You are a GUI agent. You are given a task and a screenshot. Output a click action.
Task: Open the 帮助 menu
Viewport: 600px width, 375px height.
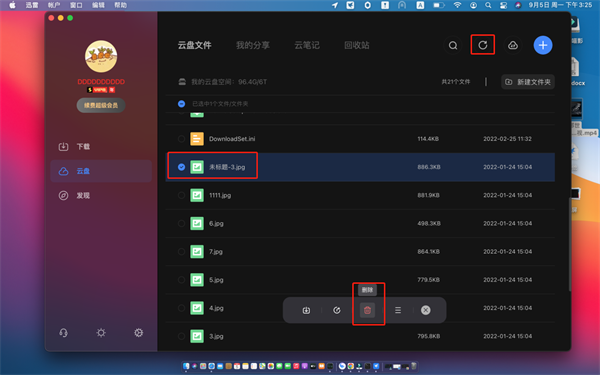[121, 5]
